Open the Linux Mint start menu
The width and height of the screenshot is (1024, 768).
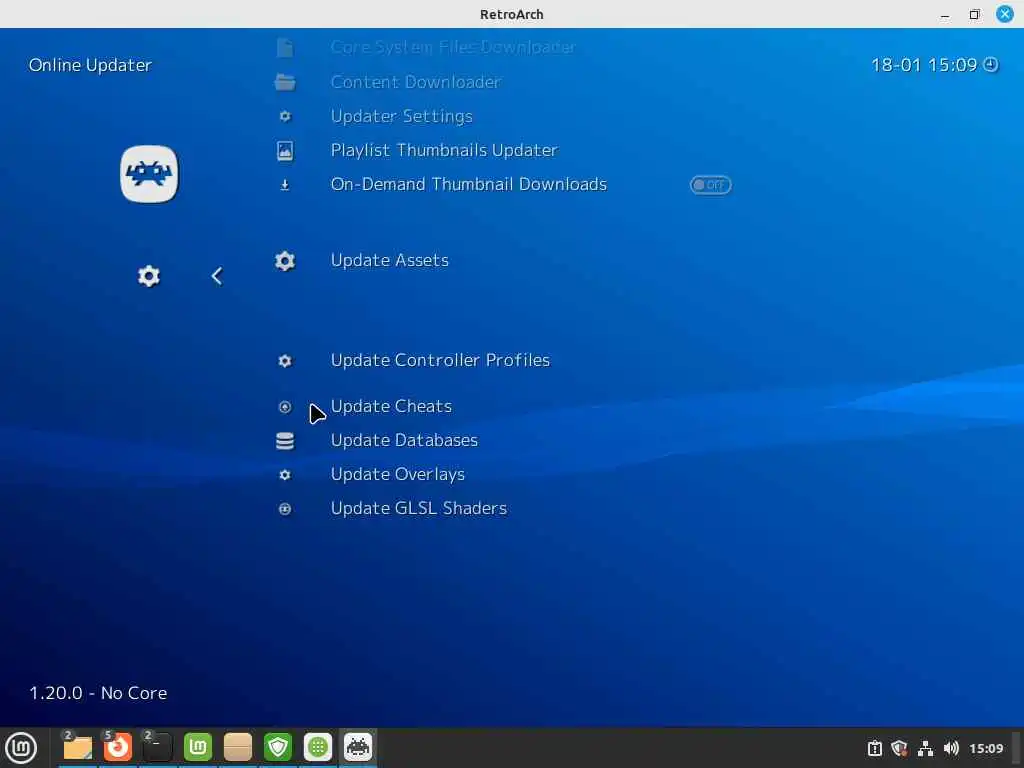pos(21,748)
